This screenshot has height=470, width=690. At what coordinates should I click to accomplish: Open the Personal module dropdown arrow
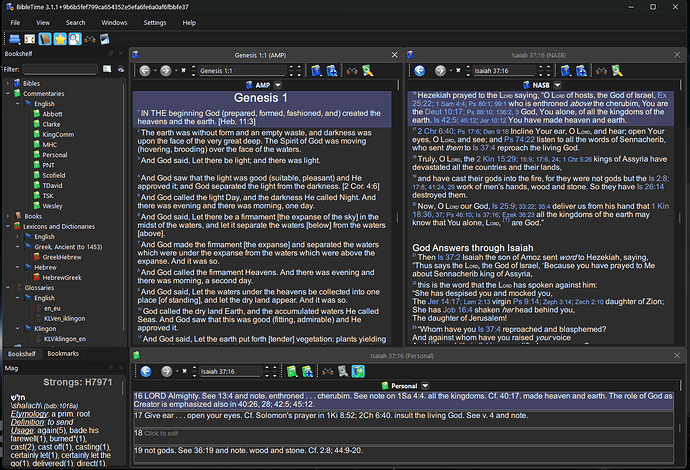[x=425, y=386]
